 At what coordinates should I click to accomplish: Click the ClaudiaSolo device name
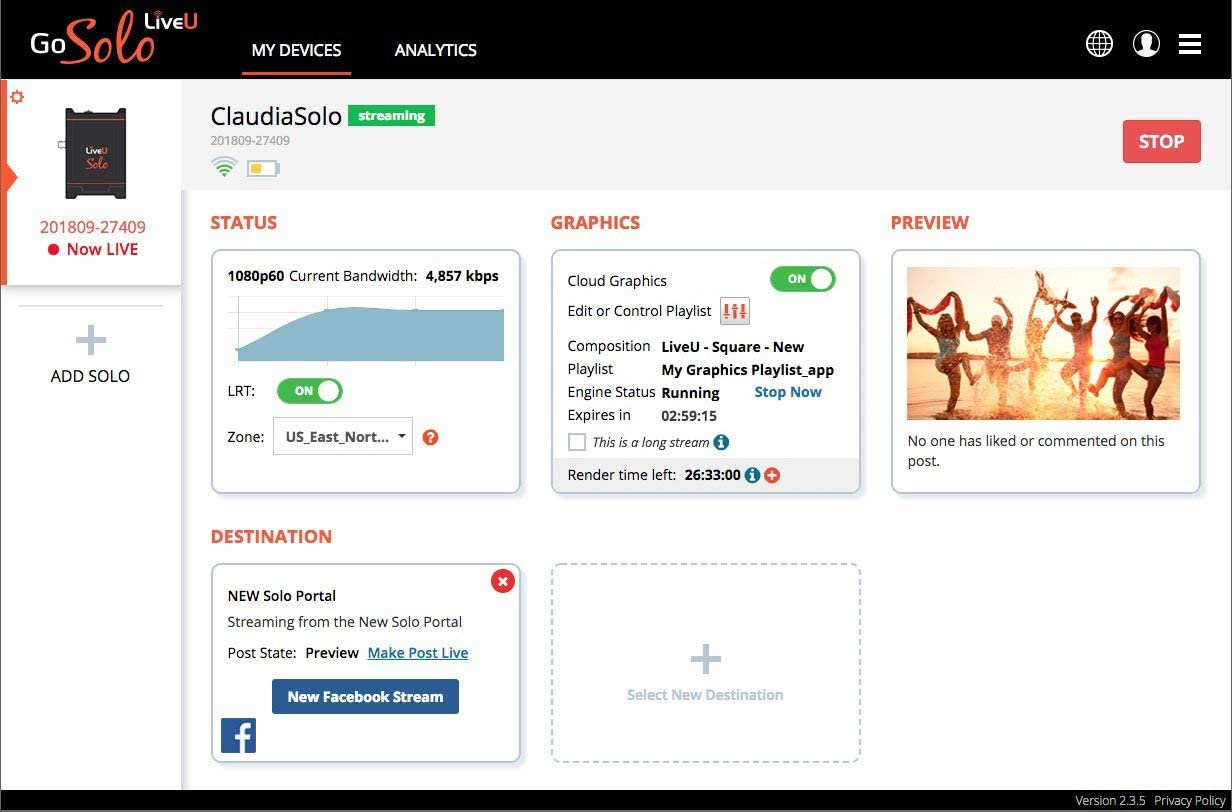276,117
